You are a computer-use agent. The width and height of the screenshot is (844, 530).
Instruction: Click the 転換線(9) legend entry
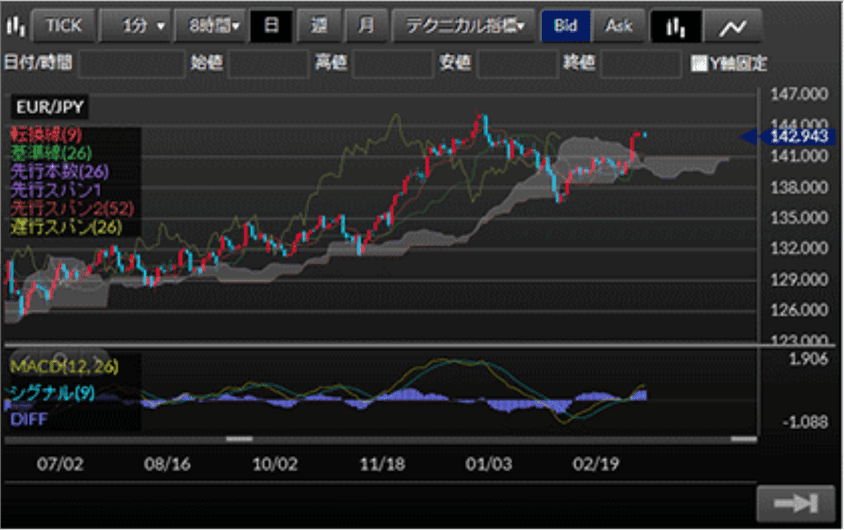point(46,135)
